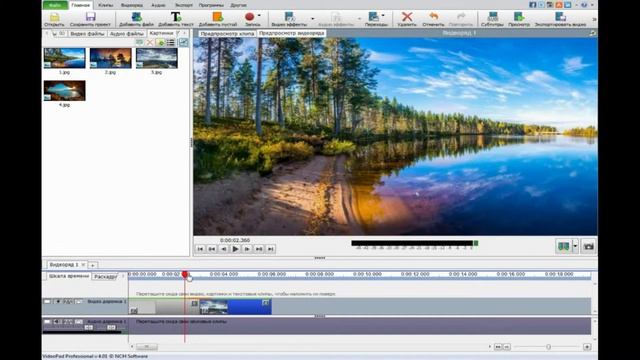
Task: Click the timeline zoom slider handle
Action: click(548, 347)
